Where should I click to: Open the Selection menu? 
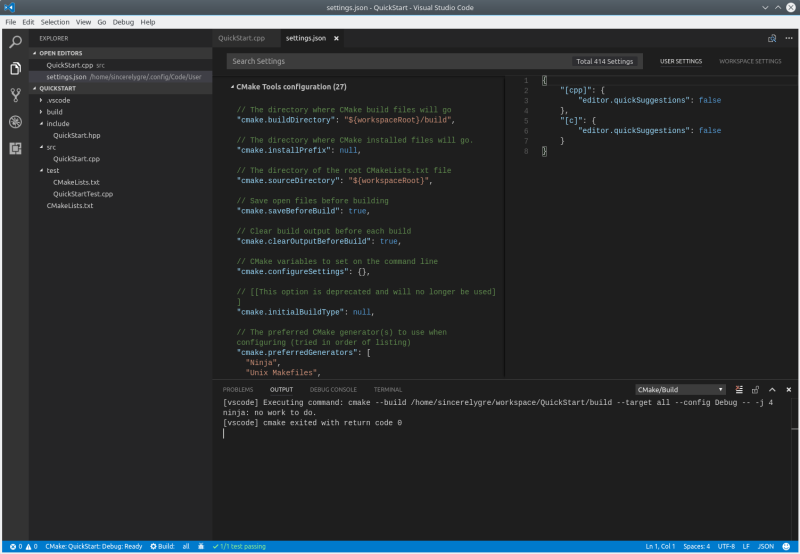[x=55, y=22]
